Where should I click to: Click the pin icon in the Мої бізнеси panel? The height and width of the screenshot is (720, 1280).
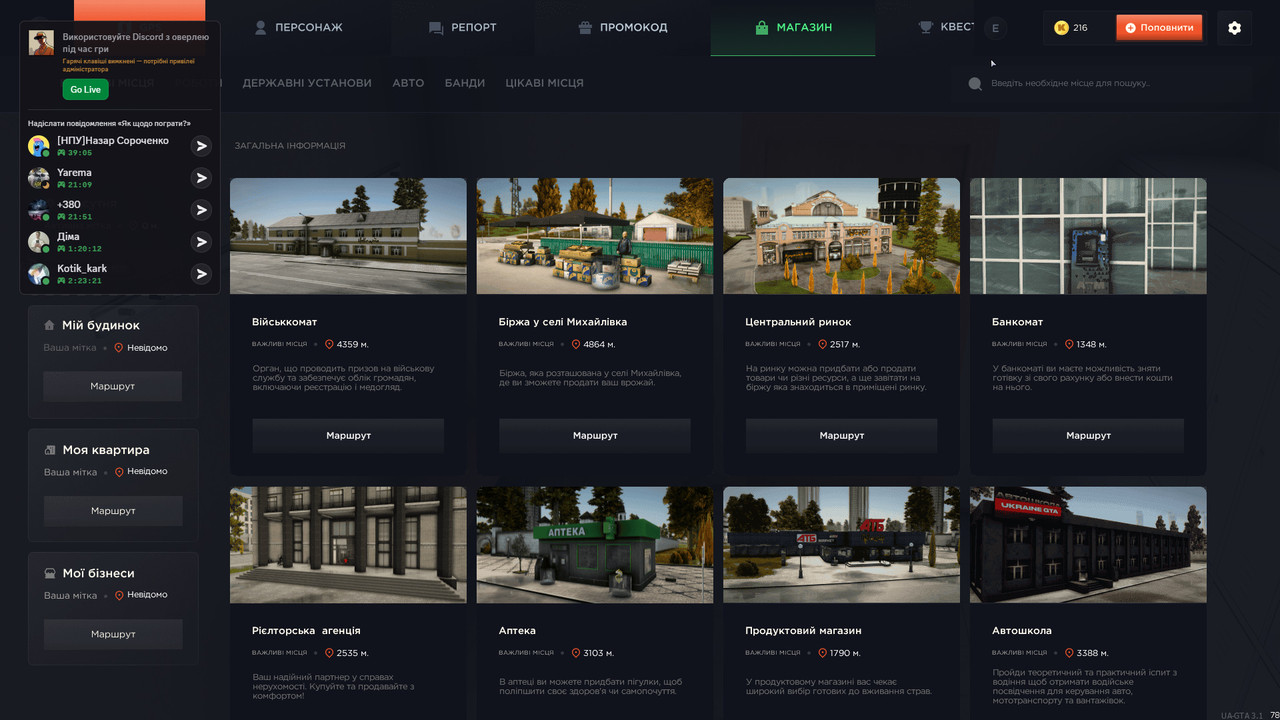point(119,595)
